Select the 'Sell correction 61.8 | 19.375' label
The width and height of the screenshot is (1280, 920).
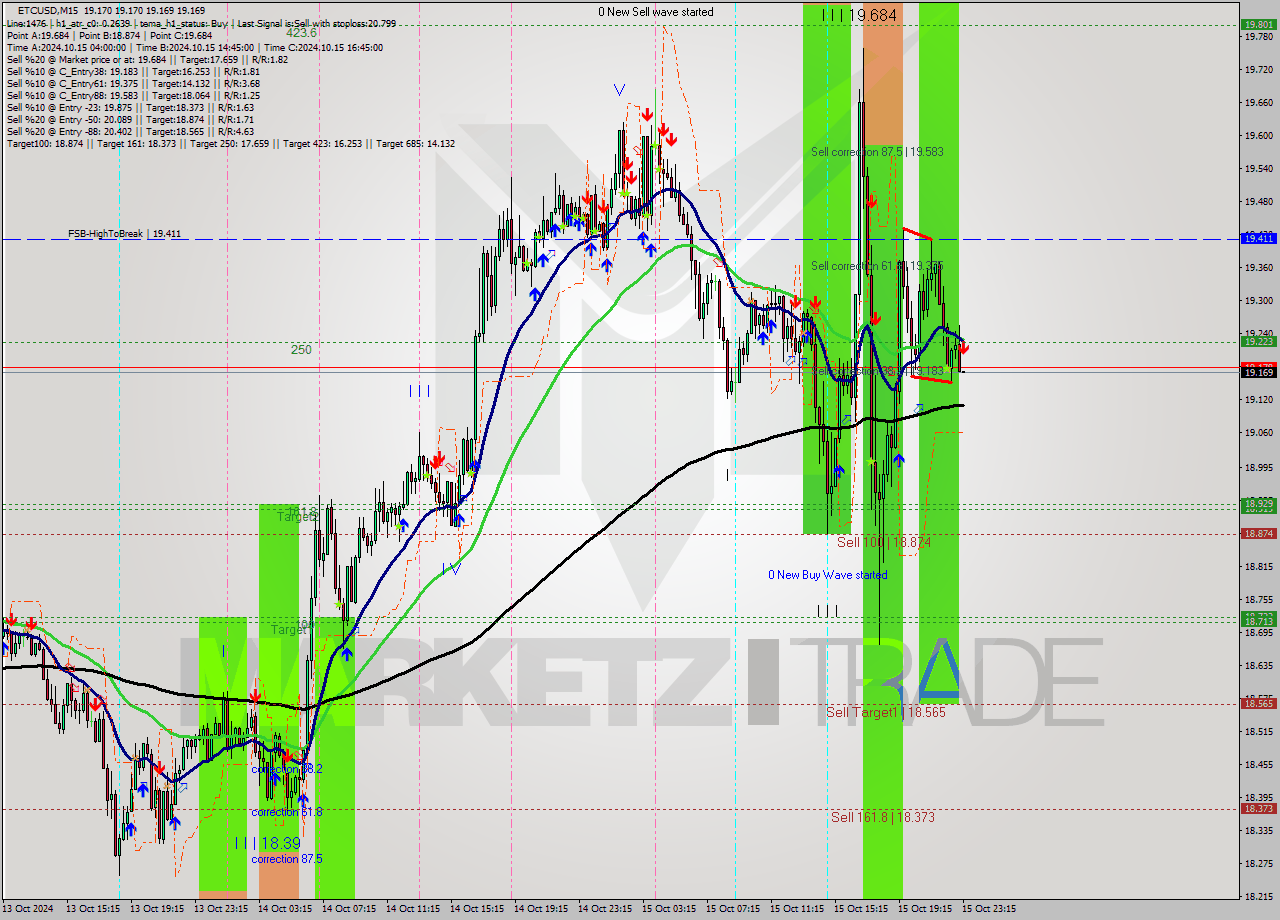pos(877,266)
